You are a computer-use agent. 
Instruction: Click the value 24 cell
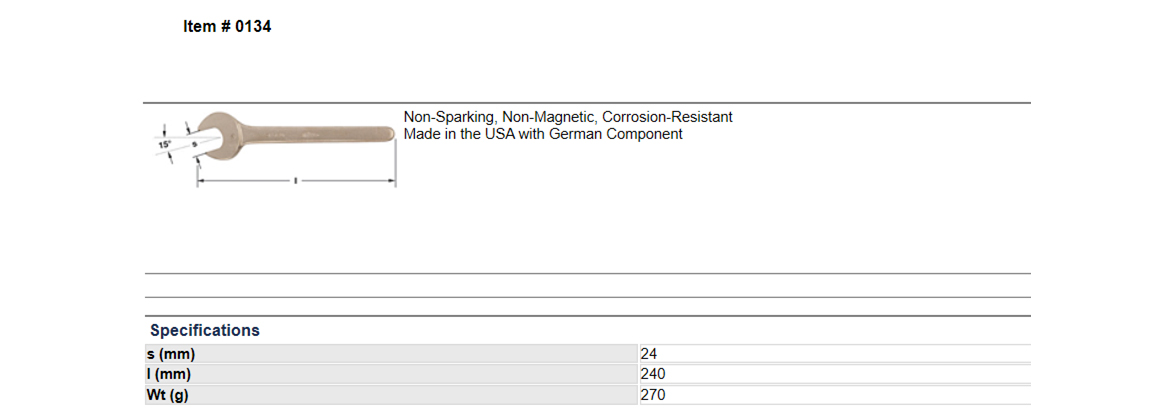tap(835, 353)
